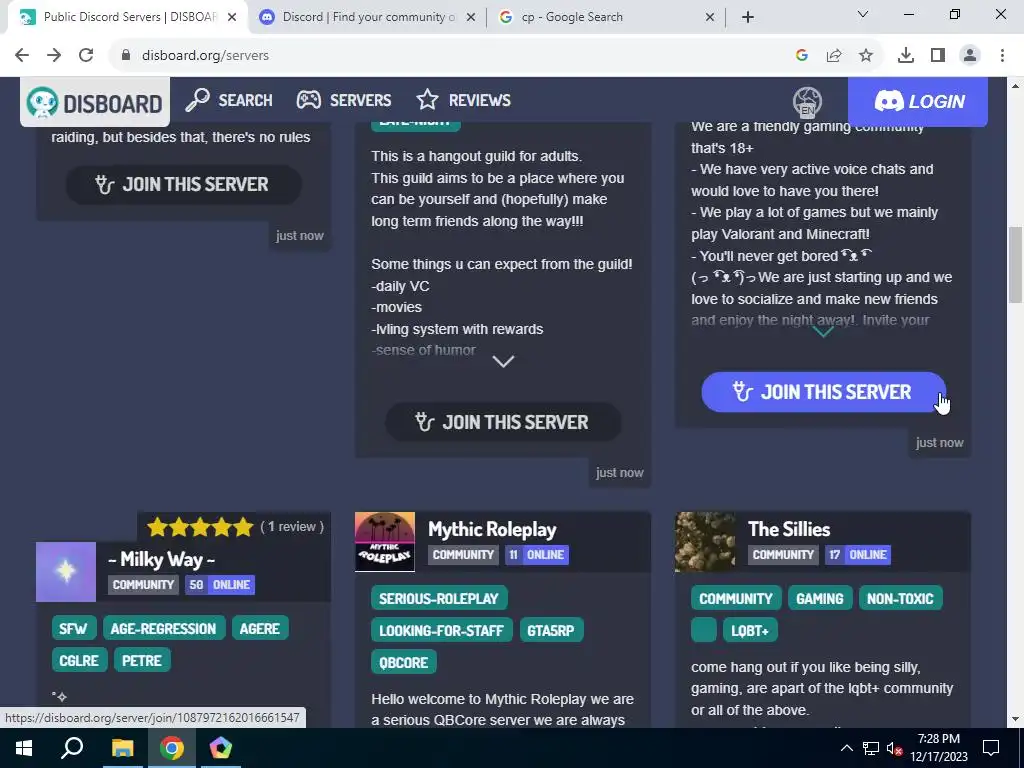
Task: Open The Sillies server title
Action: point(789,529)
